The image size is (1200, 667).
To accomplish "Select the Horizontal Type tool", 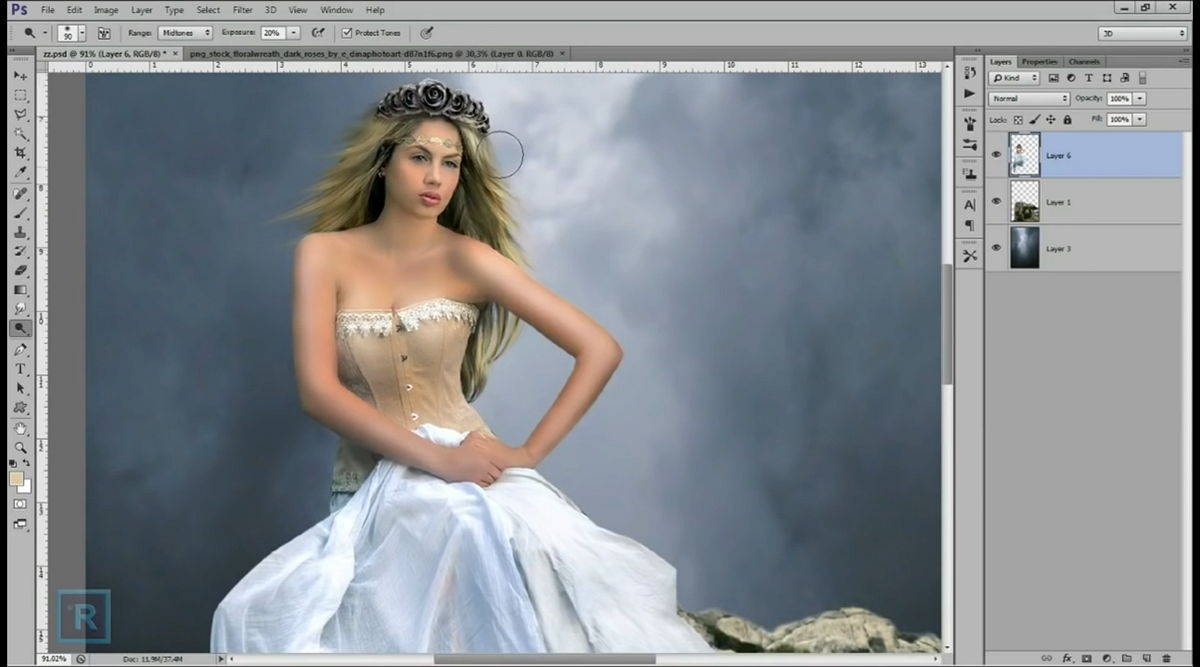I will point(20,369).
